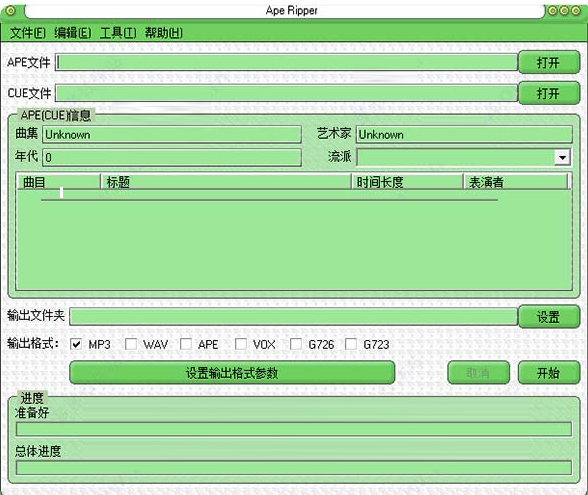Click the middle title bar circle button
Viewport: 588px width, 495px height.
point(564,10)
